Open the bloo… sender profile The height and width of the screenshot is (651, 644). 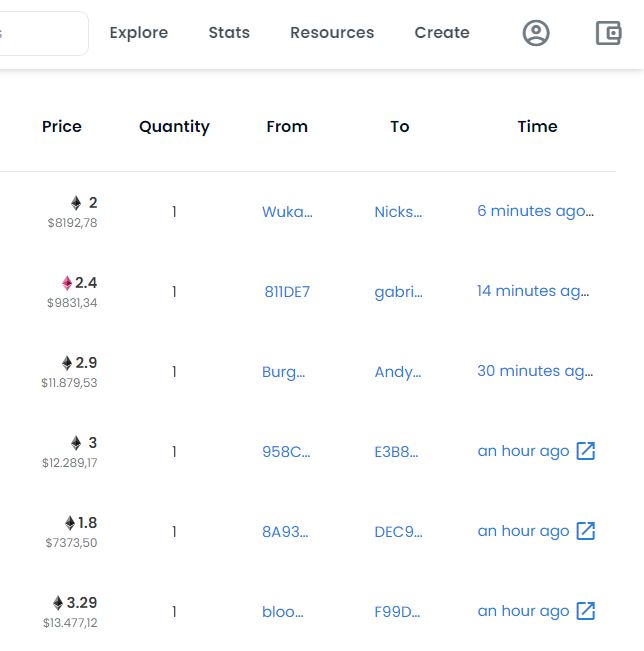(283, 612)
